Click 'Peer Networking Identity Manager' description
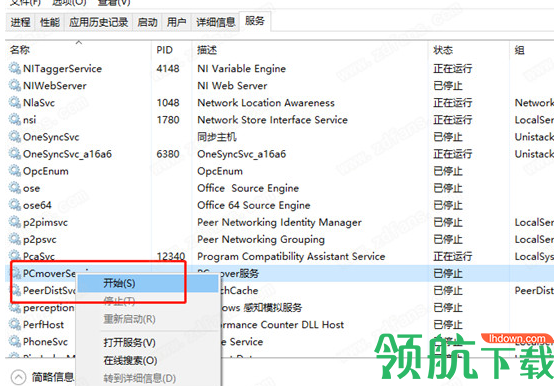 [279, 222]
